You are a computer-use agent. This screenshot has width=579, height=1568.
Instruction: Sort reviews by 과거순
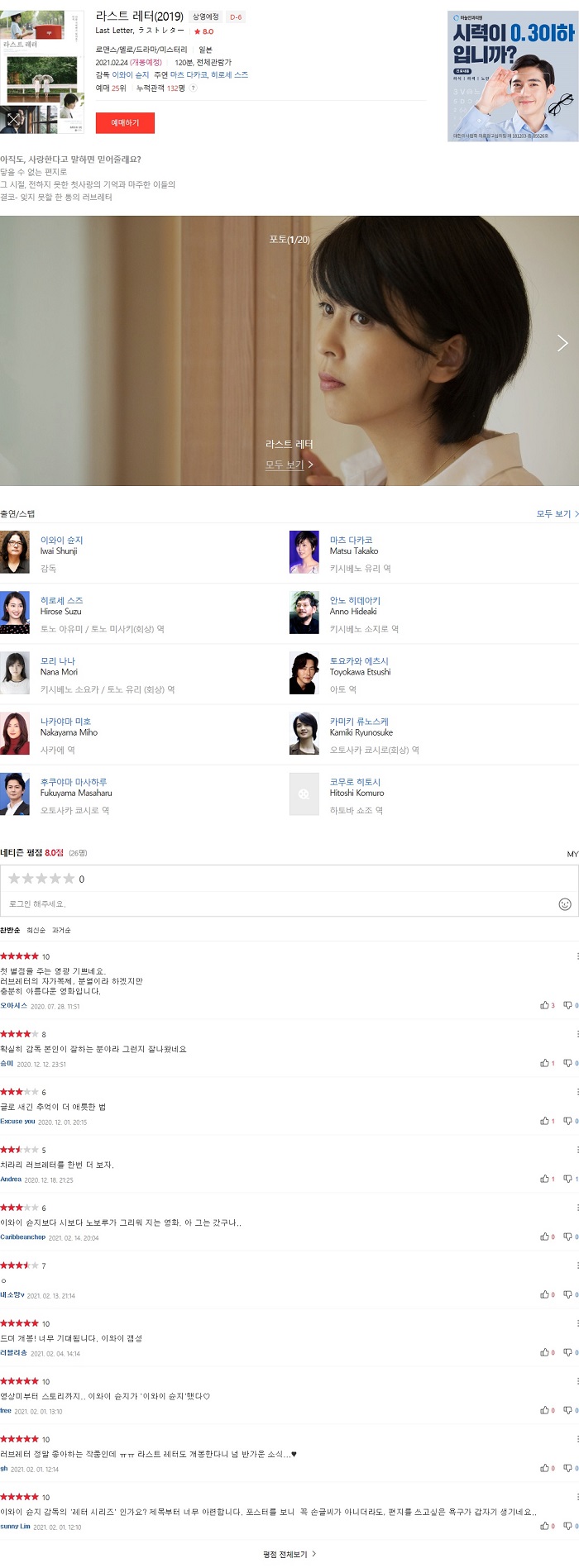61,931
